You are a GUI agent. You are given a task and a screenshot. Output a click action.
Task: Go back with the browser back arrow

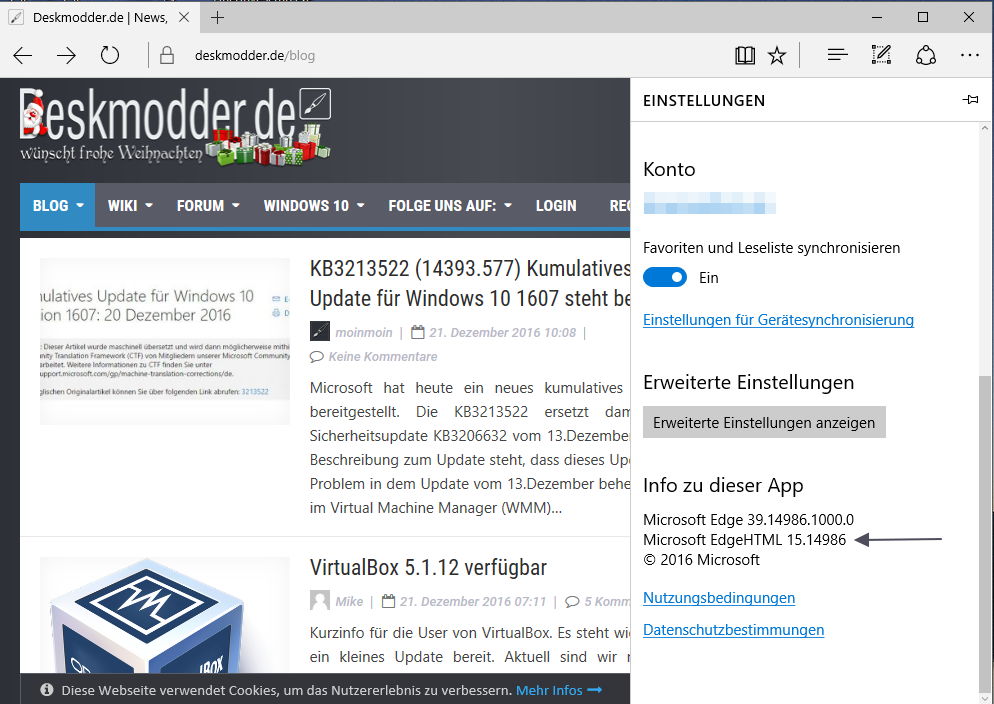click(x=23, y=56)
